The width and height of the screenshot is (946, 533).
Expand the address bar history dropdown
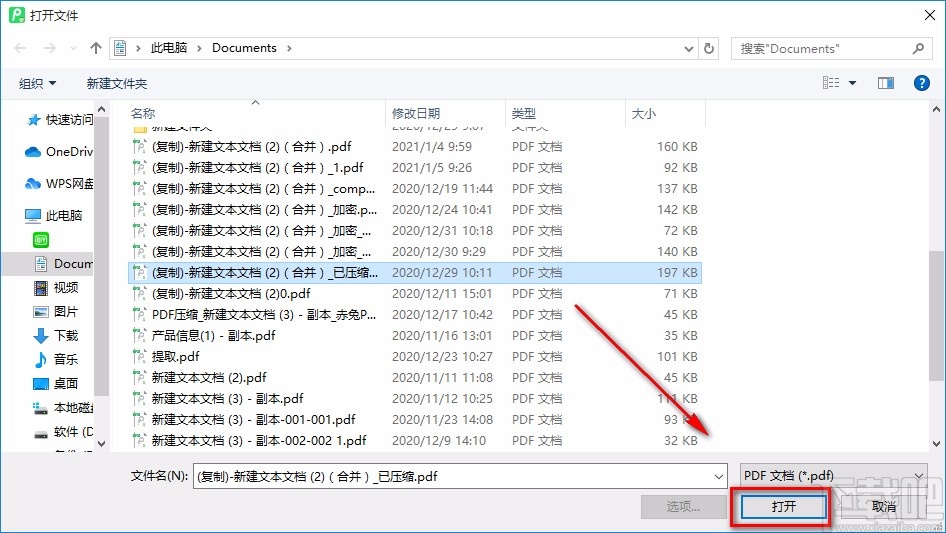(x=688, y=48)
